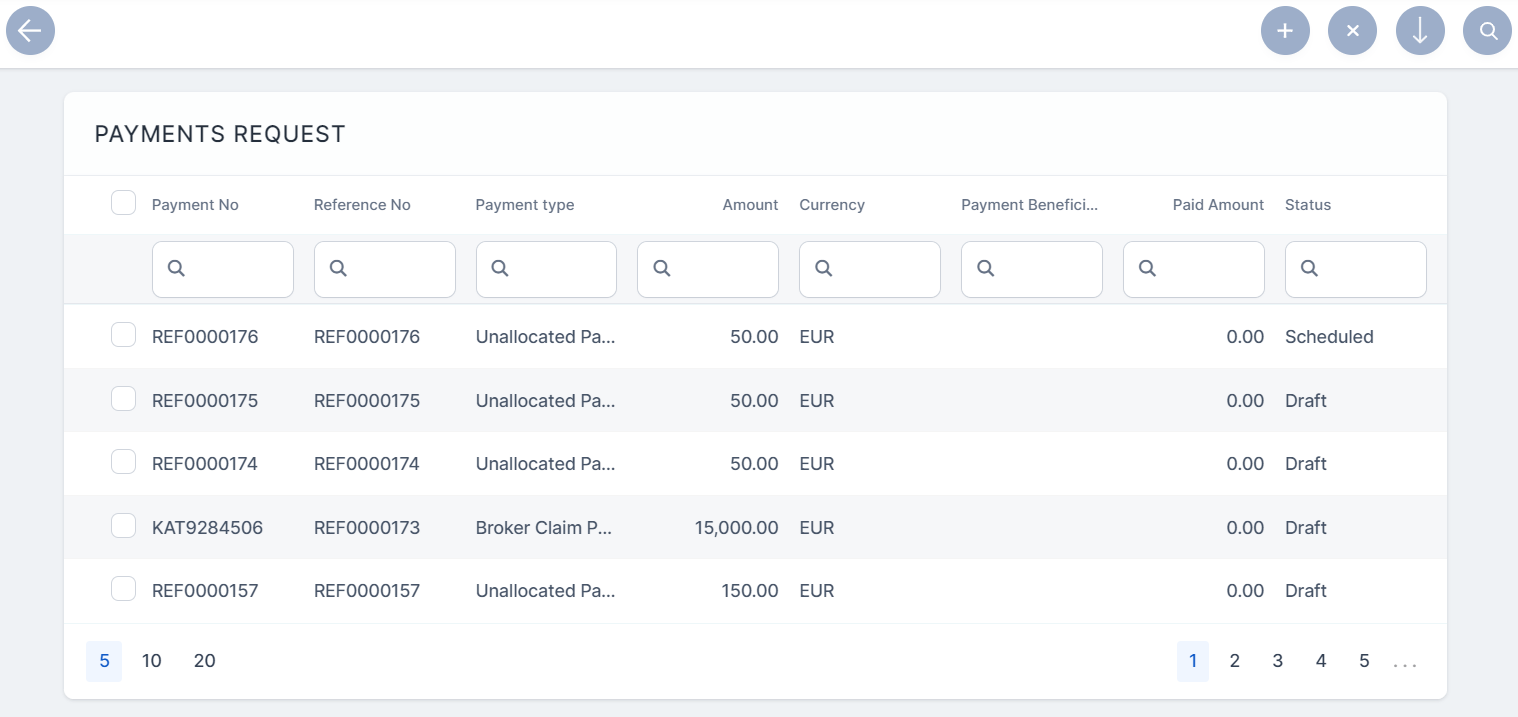Sort by Payment type column header
Image resolution: width=1518 pixels, height=717 pixels.
(524, 205)
